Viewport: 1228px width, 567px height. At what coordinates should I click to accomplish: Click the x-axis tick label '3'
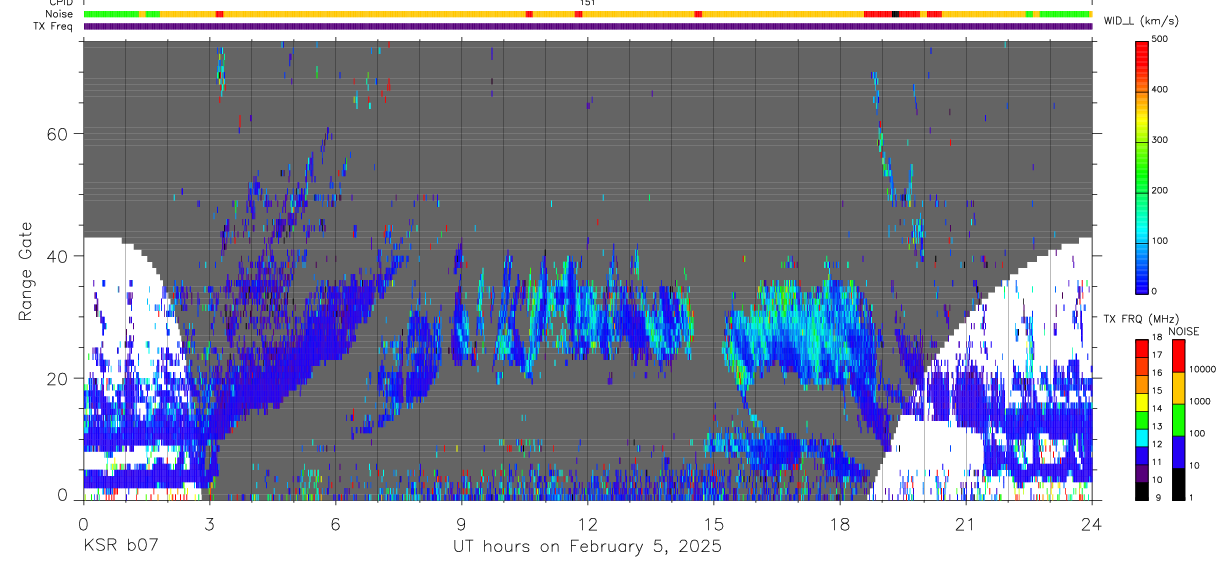(x=209, y=525)
